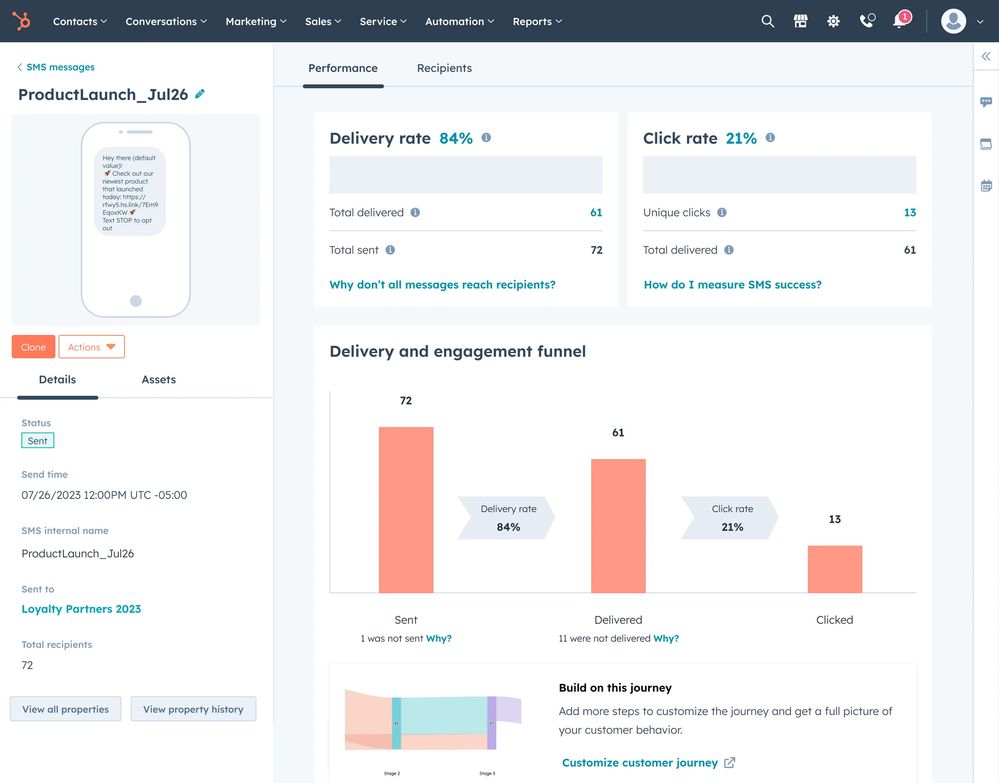This screenshot has width=999, height=783.
Task: Switch to the Recipients tab
Action: (x=444, y=68)
